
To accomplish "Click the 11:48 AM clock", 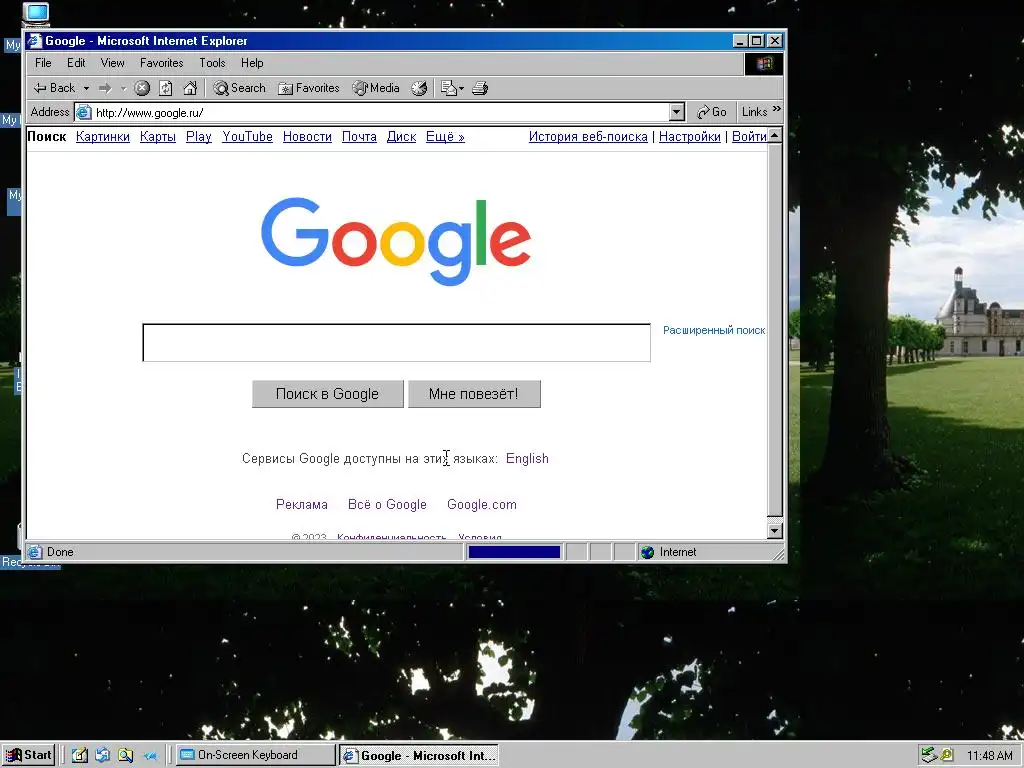I will [x=989, y=756].
